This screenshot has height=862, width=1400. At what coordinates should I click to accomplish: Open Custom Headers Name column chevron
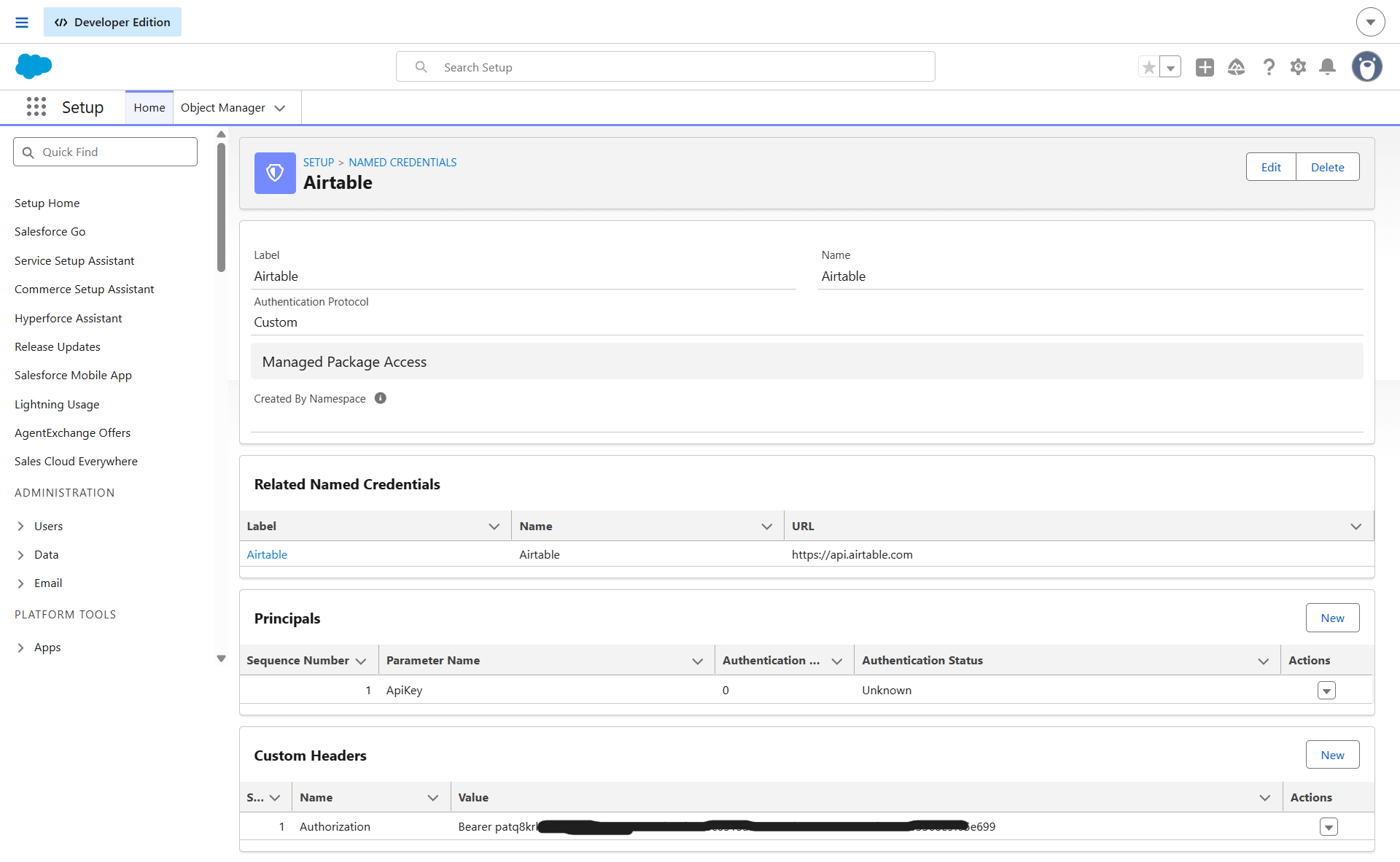point(433,798)
